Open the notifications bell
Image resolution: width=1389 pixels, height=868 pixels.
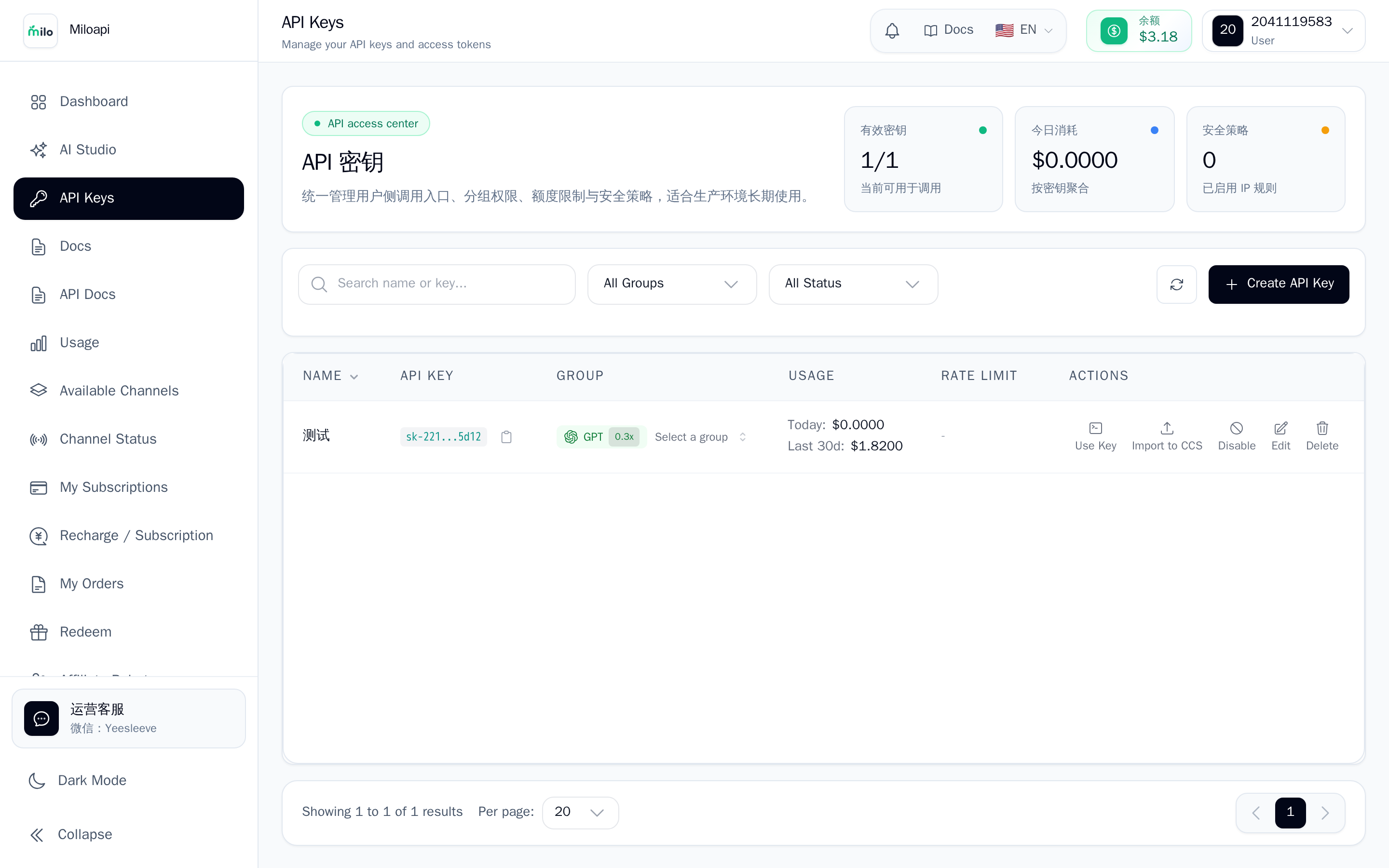point(892,30)
